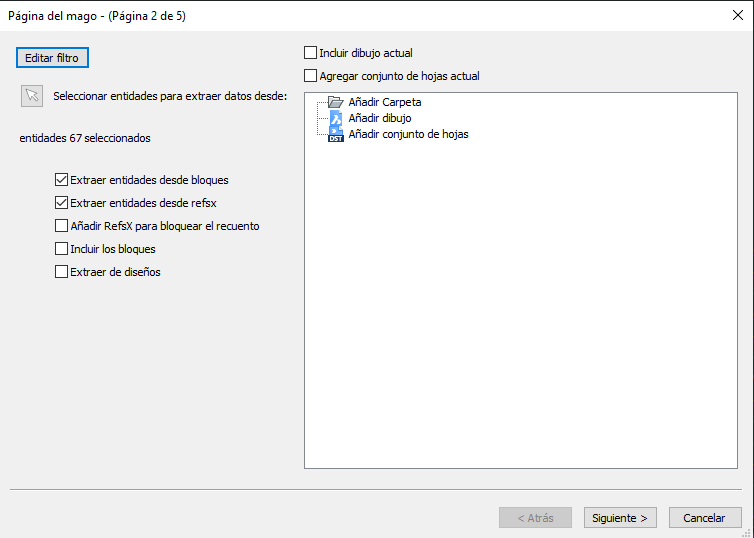Click the Cancelar button
The image size is (754, 538).
pyautogui.click(x=704, y=518)
